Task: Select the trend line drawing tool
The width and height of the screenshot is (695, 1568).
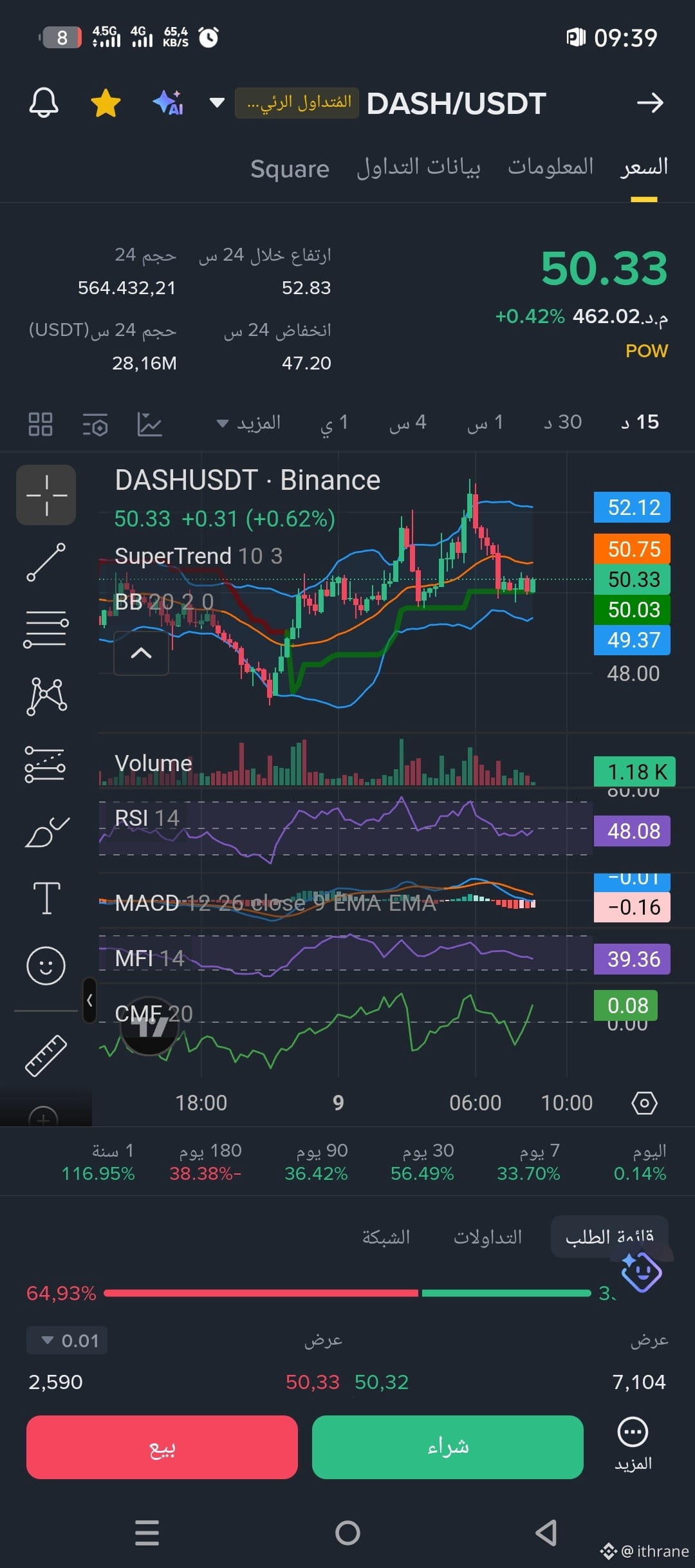Action: tap(46, 563)
